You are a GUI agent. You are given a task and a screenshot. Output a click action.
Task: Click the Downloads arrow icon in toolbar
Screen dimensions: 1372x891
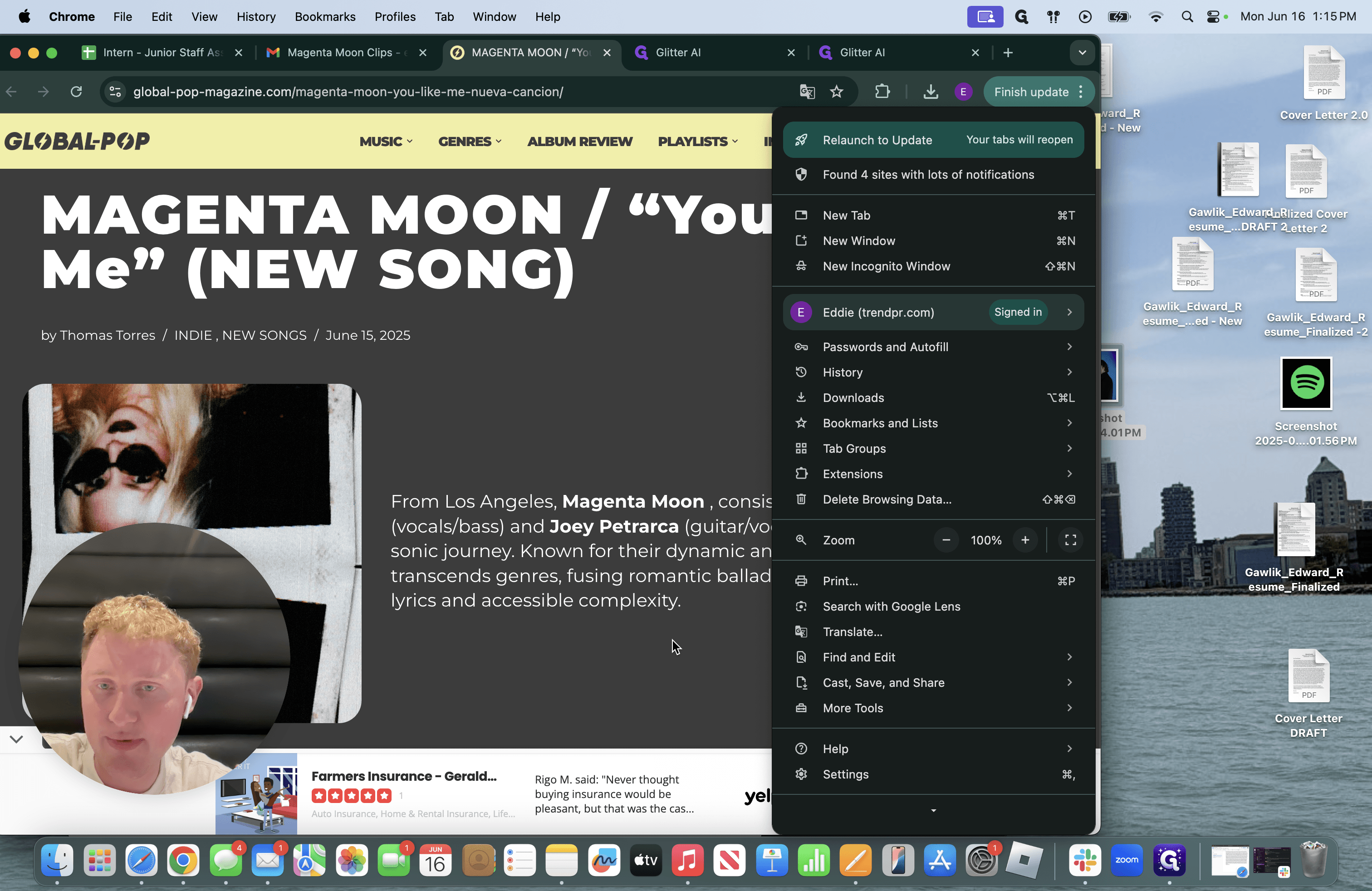pyautogui.click(x=931, y=92)
